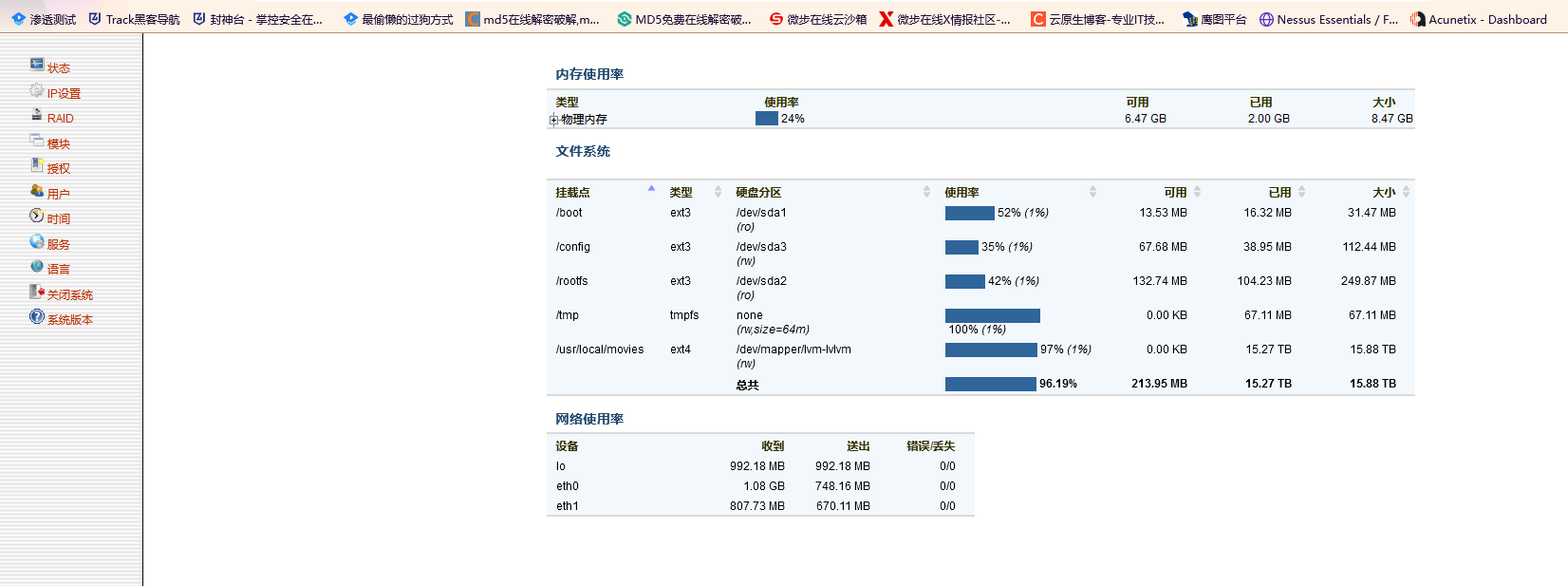
Task: Open the 语言 link
Action: (x=59, y=270)
